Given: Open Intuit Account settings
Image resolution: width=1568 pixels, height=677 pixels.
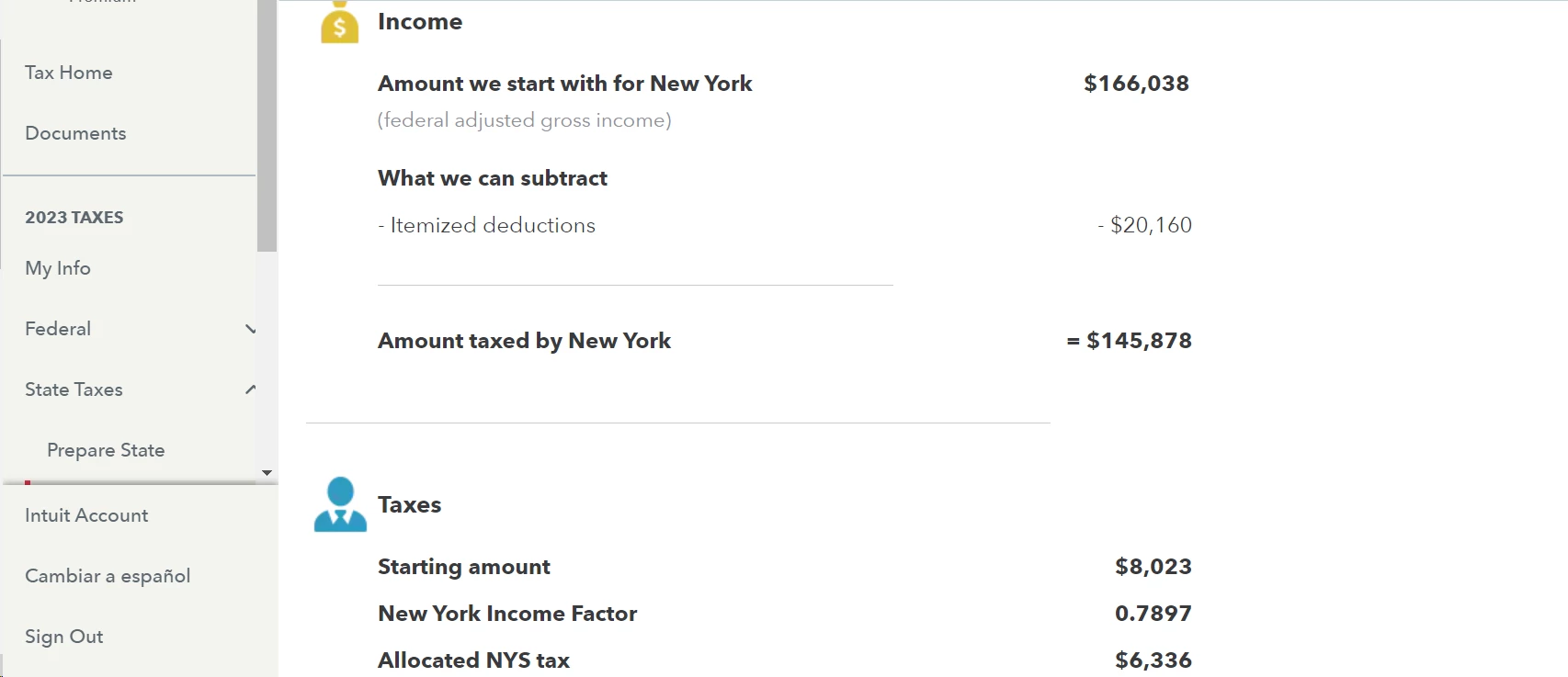Looking at the screenshot, I should [86, 515].
